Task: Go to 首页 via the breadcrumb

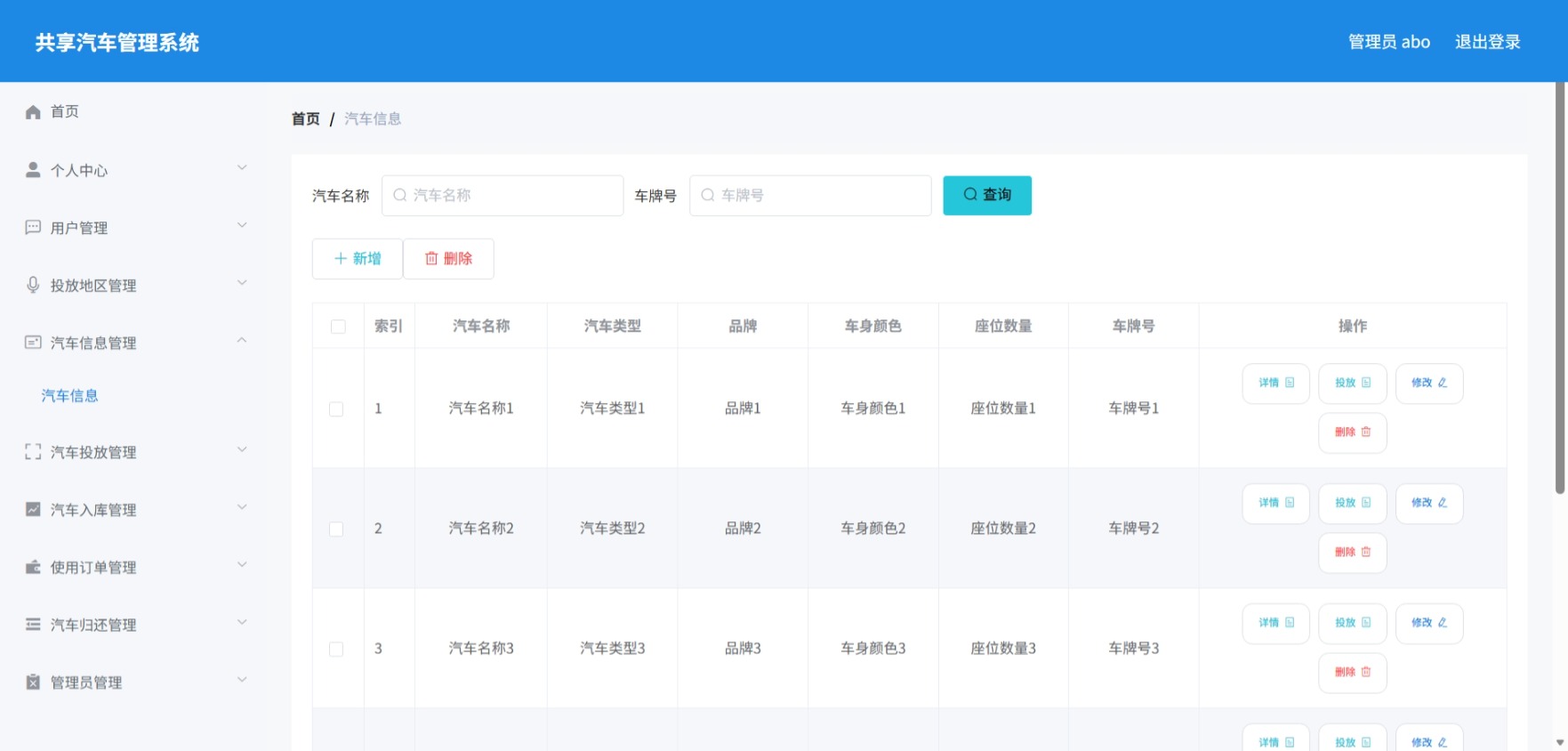Action: click(x=306, y=118)
